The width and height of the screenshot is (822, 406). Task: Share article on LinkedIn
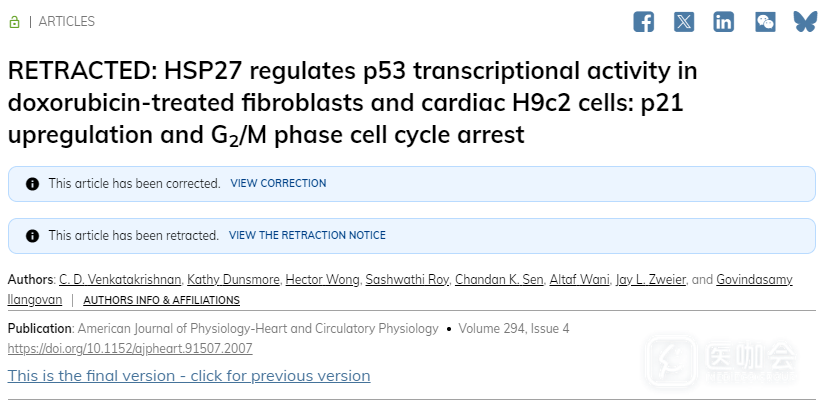(x=724, y=22)
